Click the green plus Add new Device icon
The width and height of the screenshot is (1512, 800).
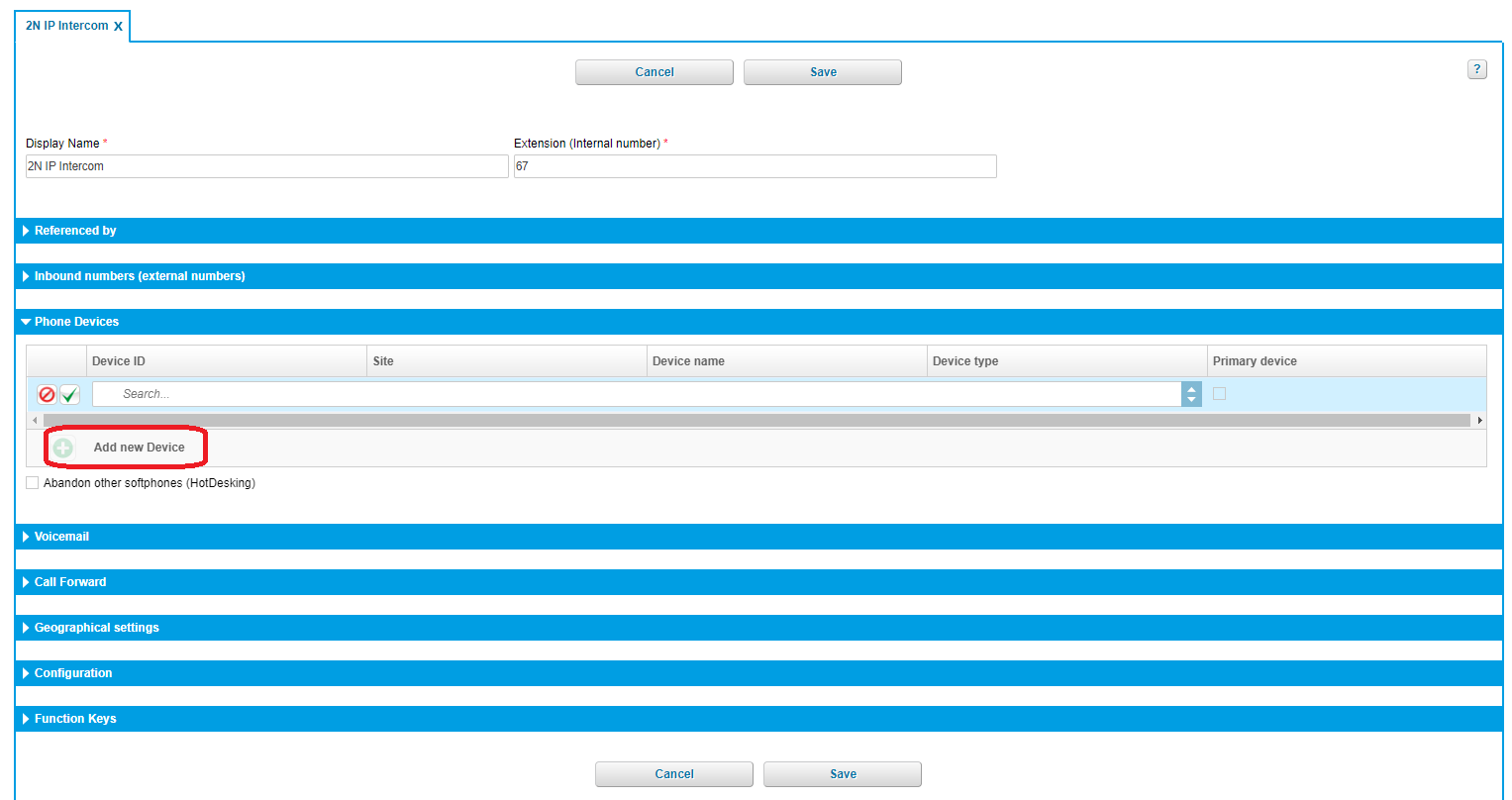[63, 448]
